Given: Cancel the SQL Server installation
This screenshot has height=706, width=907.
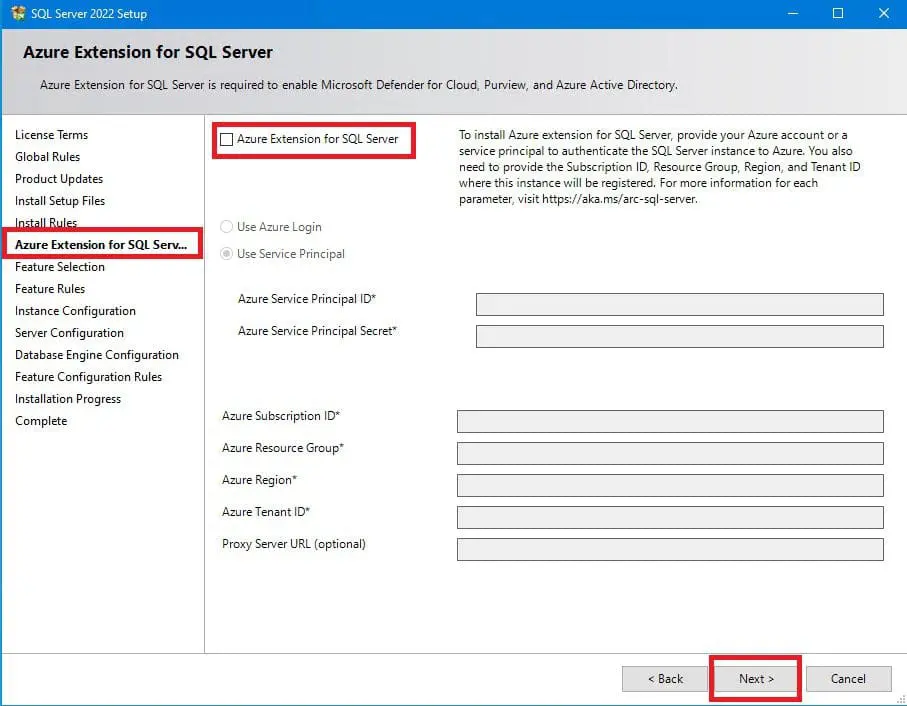Looking at the screenshot, I should [x=848, y=678].
